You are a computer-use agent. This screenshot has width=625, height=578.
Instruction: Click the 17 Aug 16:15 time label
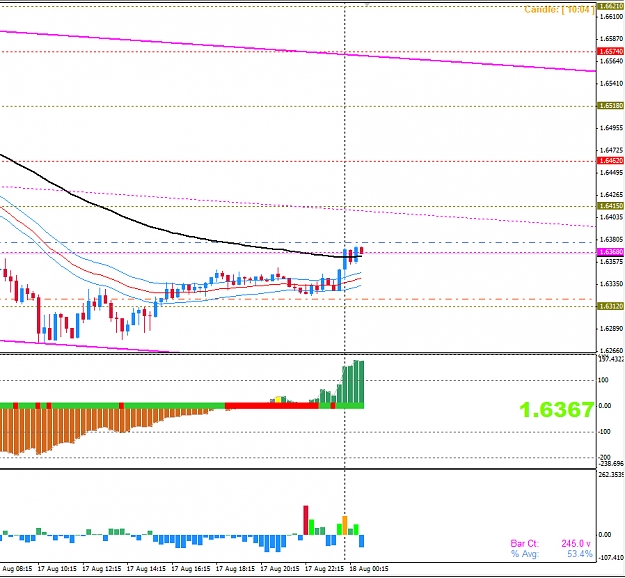(x=191, y=569)
